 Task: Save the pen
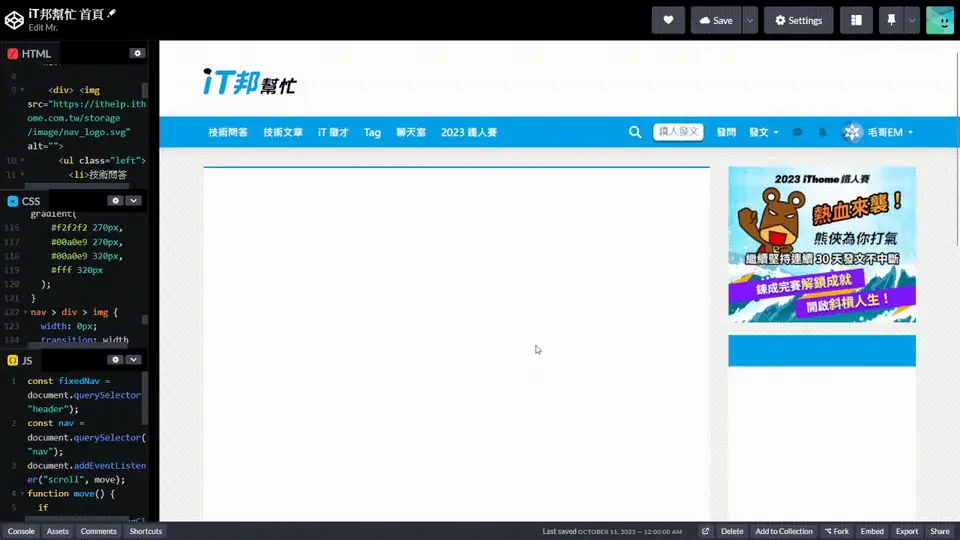(716, 20)
